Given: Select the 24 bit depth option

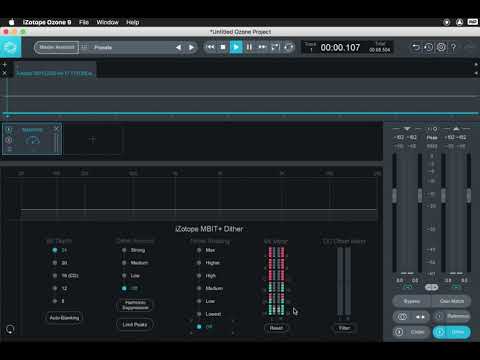Looking at the screenshot, I should click(60, 250).
